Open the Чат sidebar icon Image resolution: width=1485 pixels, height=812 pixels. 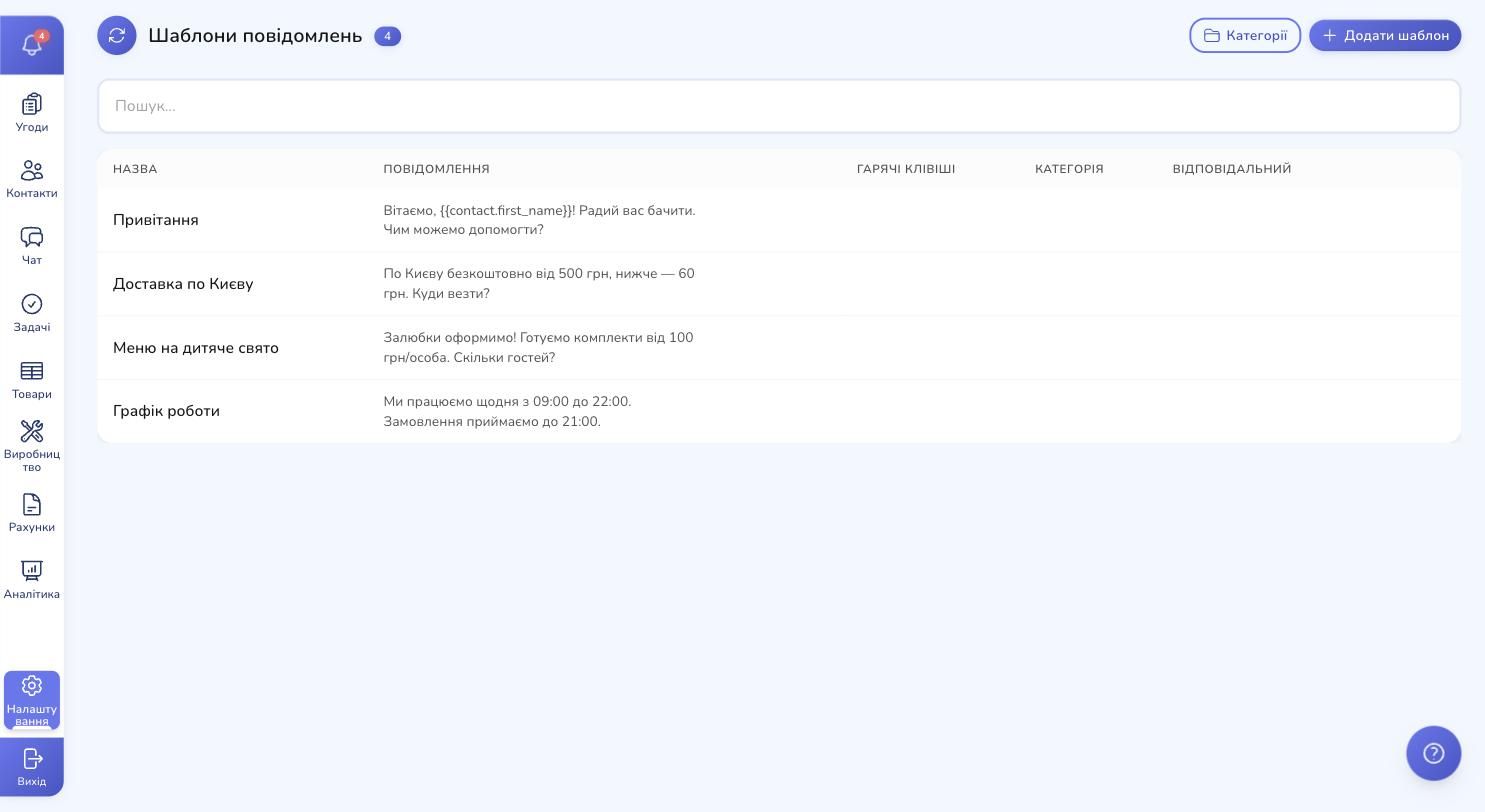click(x=32, y=237)
